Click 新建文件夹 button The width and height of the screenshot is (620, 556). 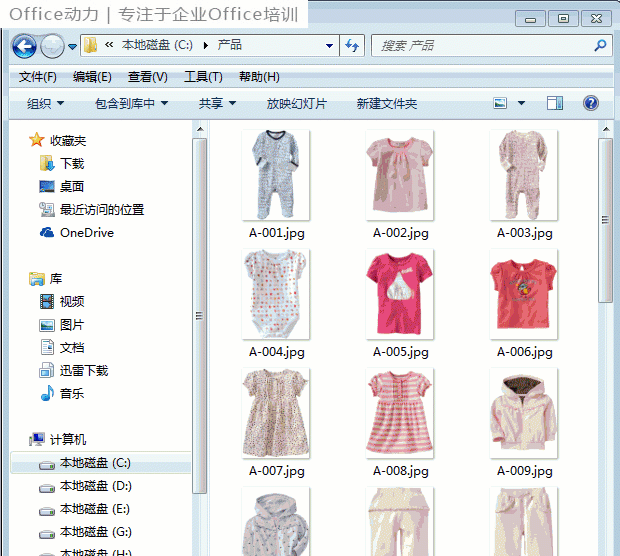(x=387, y=104)
